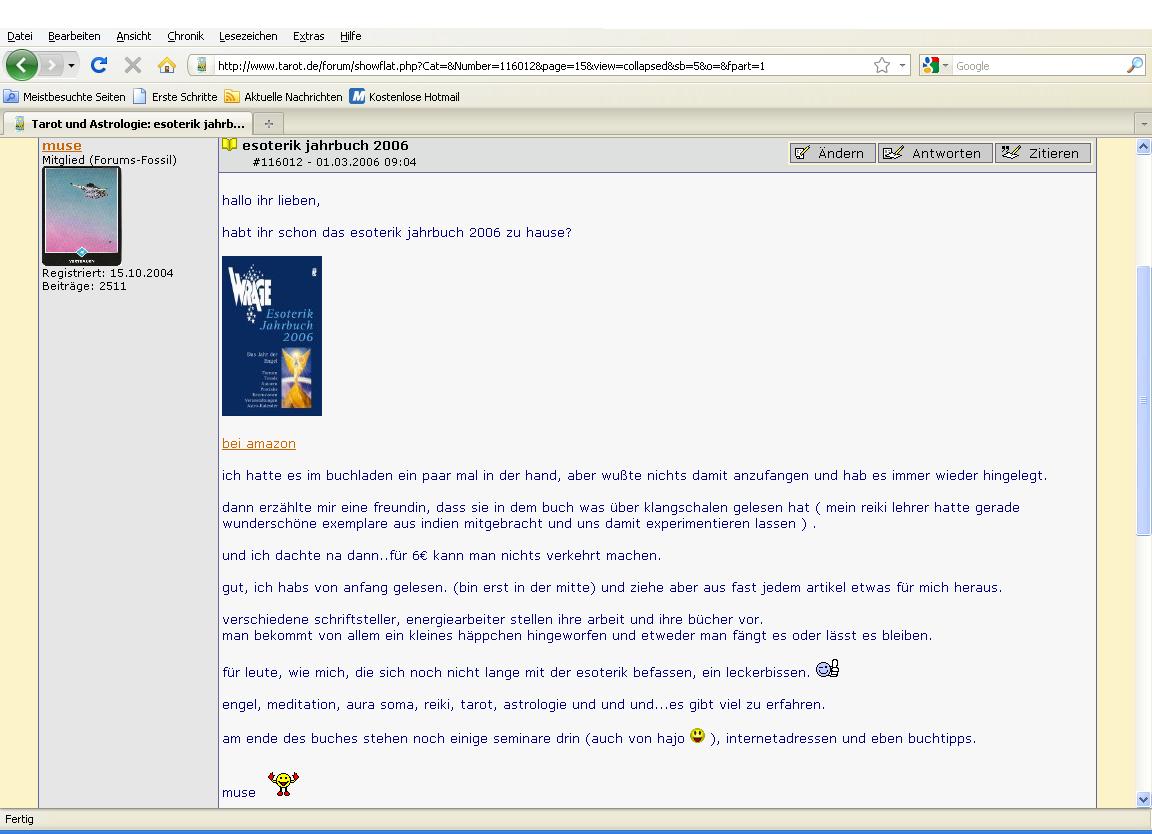Viewport: 1152px width, 834px height.
Task: Bookmark page with the star icon
Action: coord(881,66)
